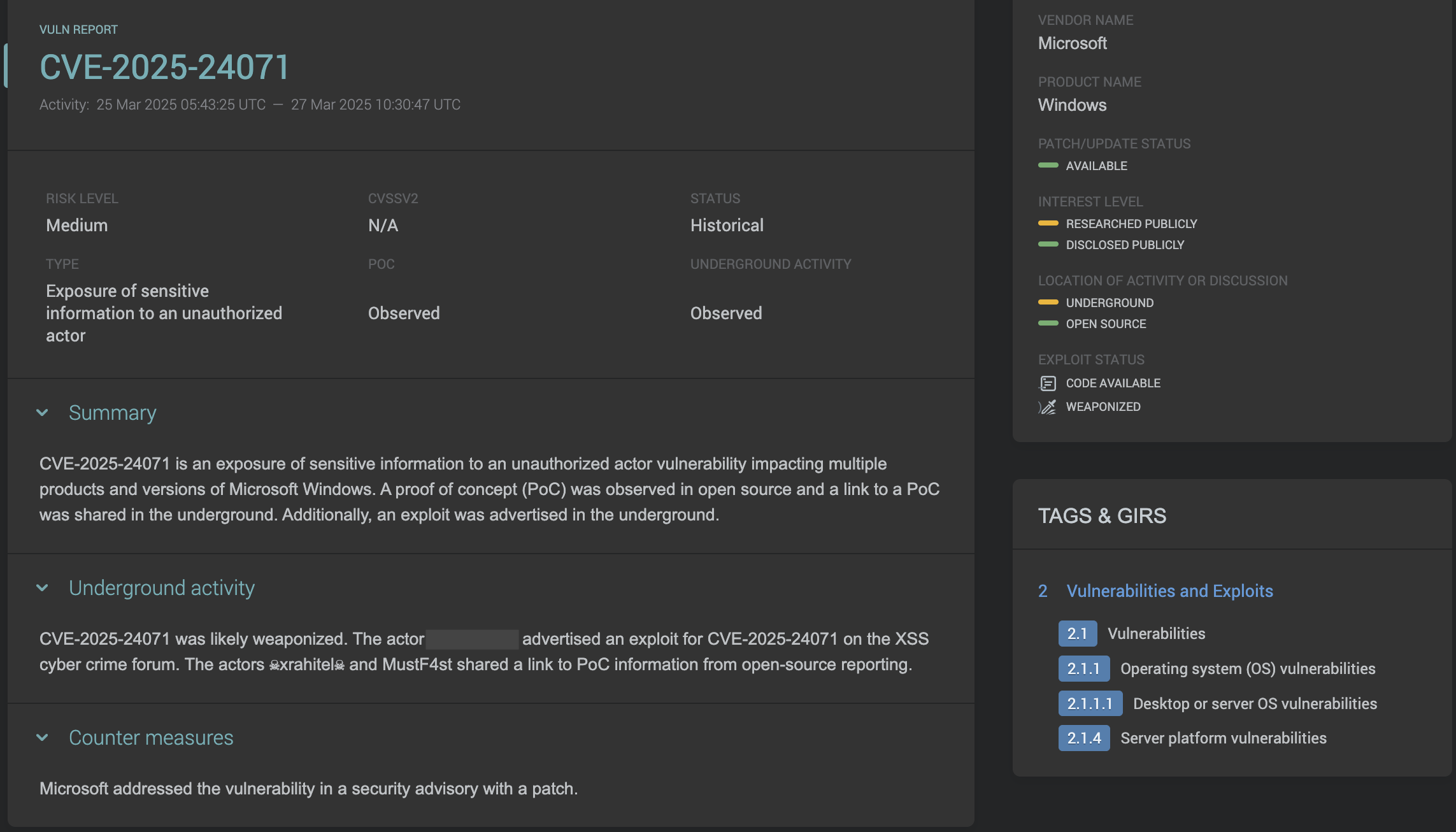This screenshot has width=1456, height=832.
Task: Click the yellow Underground location indicator
Action: [1048, 303]
